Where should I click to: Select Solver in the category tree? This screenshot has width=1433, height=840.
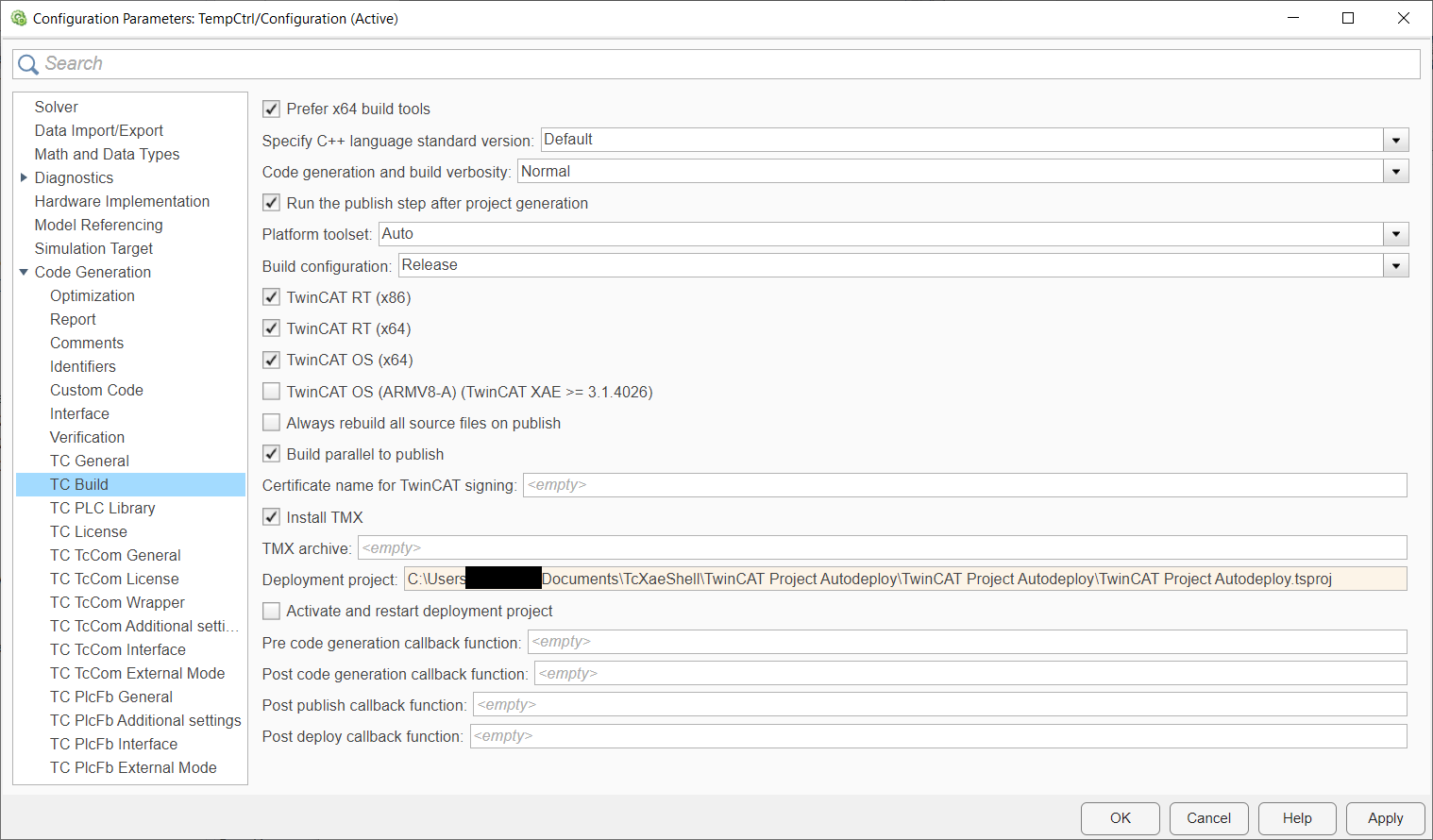pos(57,107)
